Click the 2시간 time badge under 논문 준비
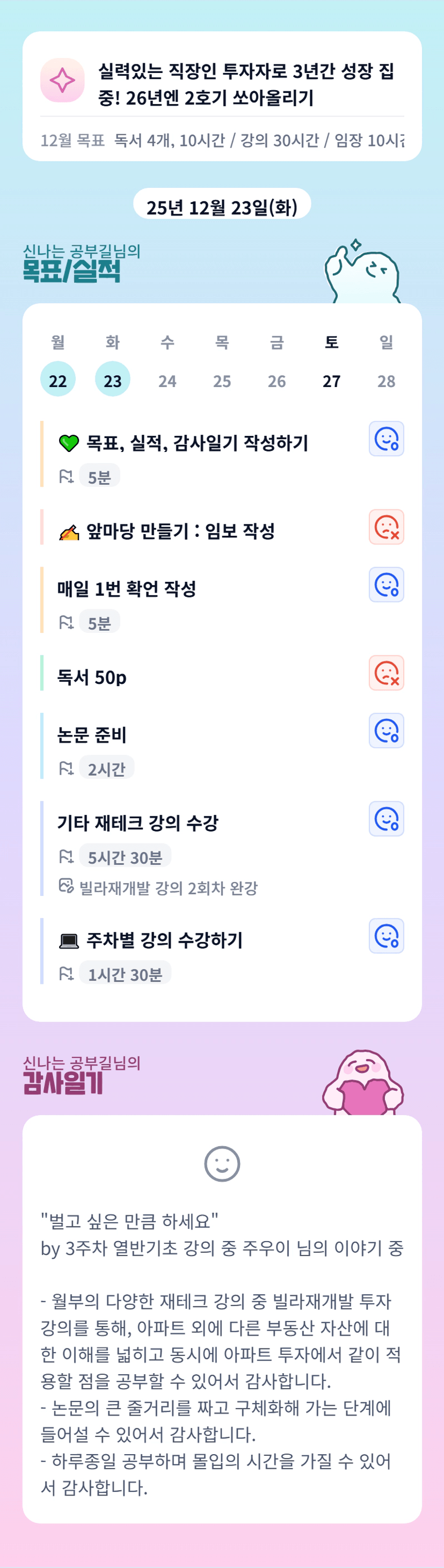The image size is (444, 1568). click(x=107, y=769)
